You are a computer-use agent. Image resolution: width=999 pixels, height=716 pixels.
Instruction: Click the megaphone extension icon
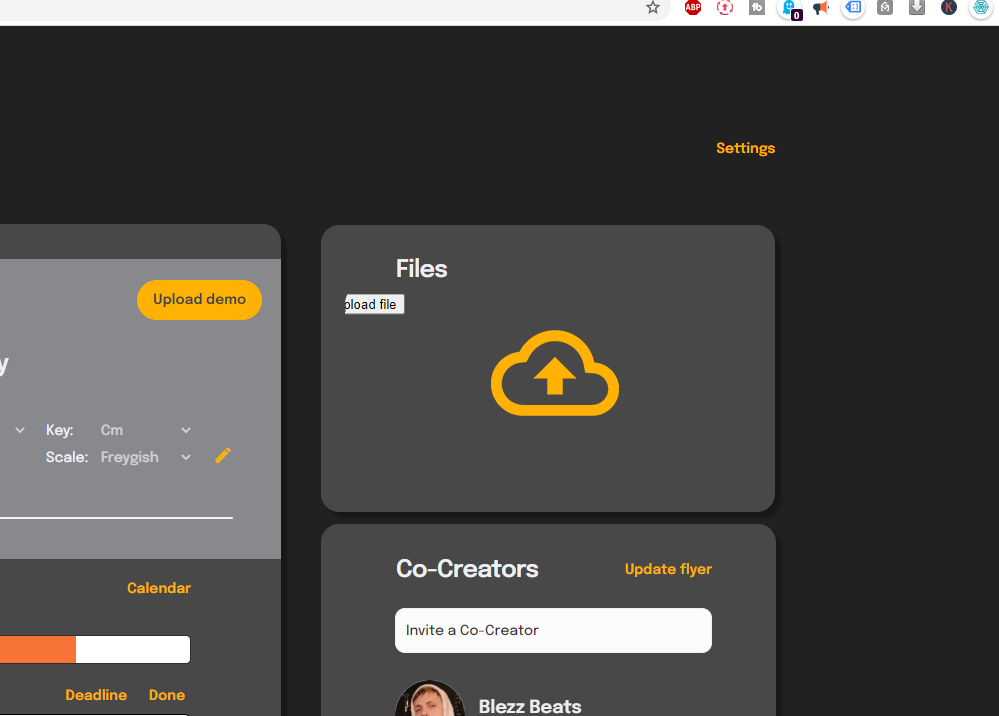(x=821, y=8)
